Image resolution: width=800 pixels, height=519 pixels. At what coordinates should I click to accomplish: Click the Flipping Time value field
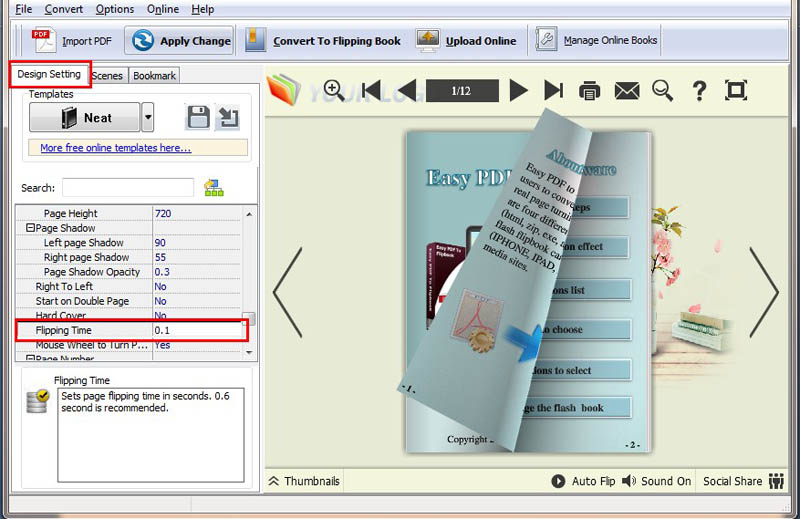coord(197,330)
